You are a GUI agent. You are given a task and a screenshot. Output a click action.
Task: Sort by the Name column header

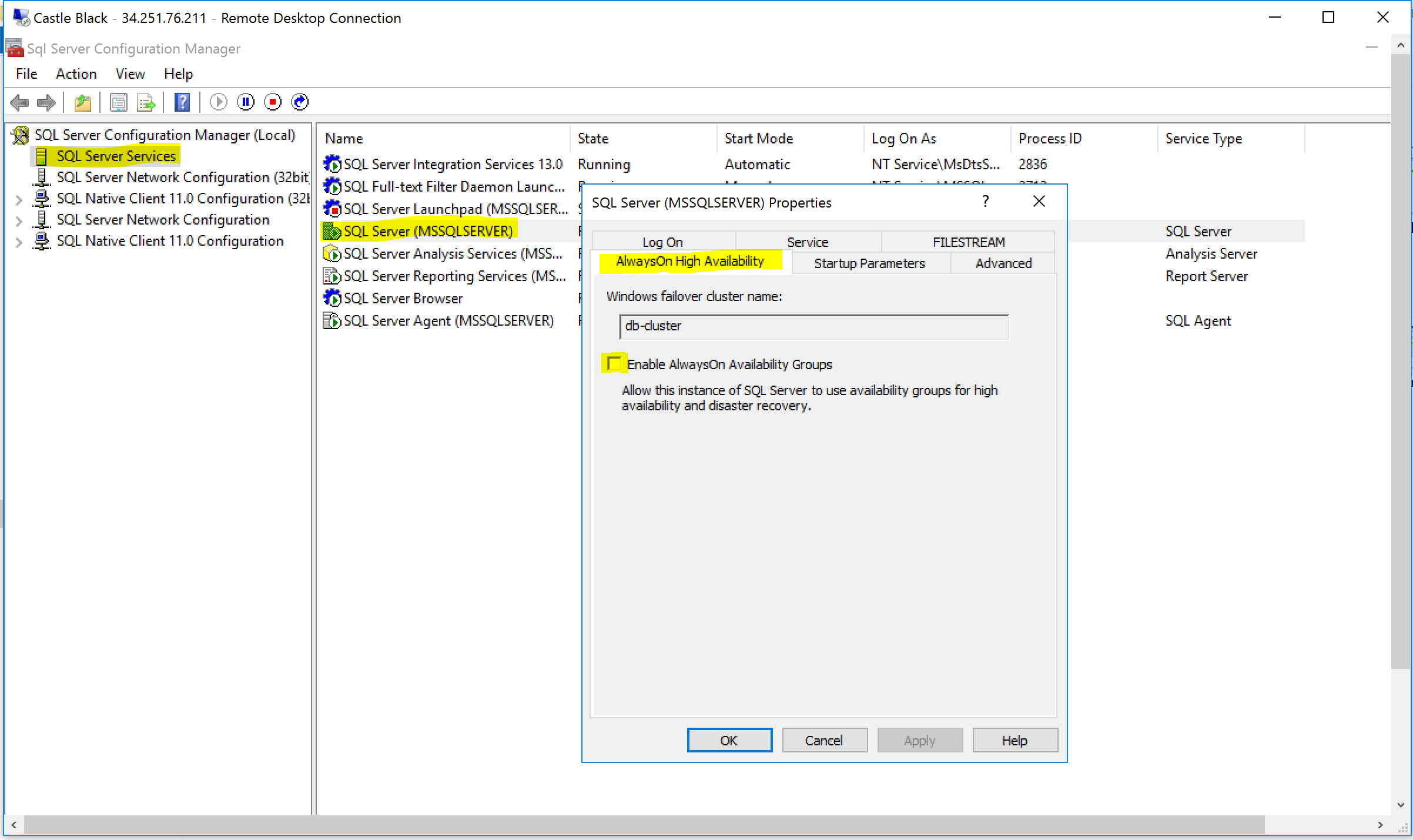[x=443, y=139]
